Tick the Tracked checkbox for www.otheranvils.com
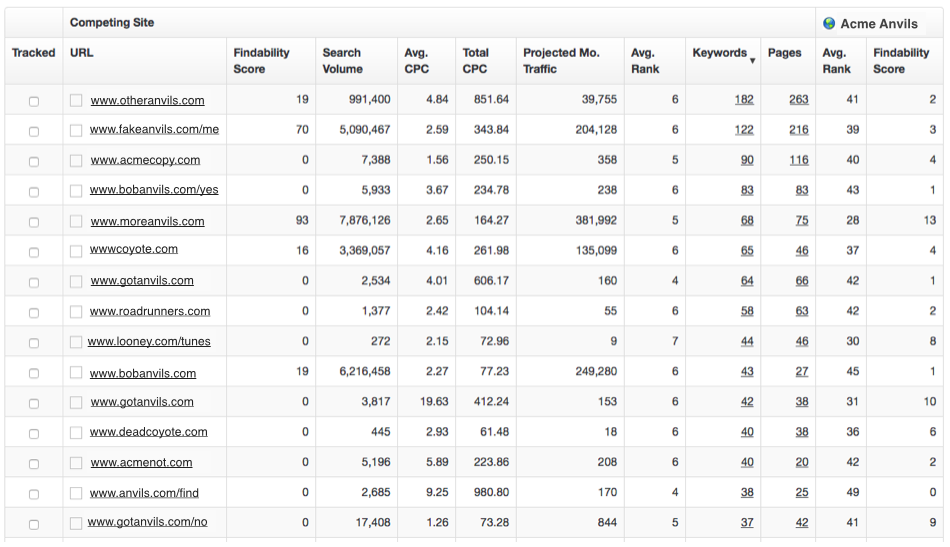Image resolution: width=950 pixels, height=547 pixels. [x=34, y=101]
